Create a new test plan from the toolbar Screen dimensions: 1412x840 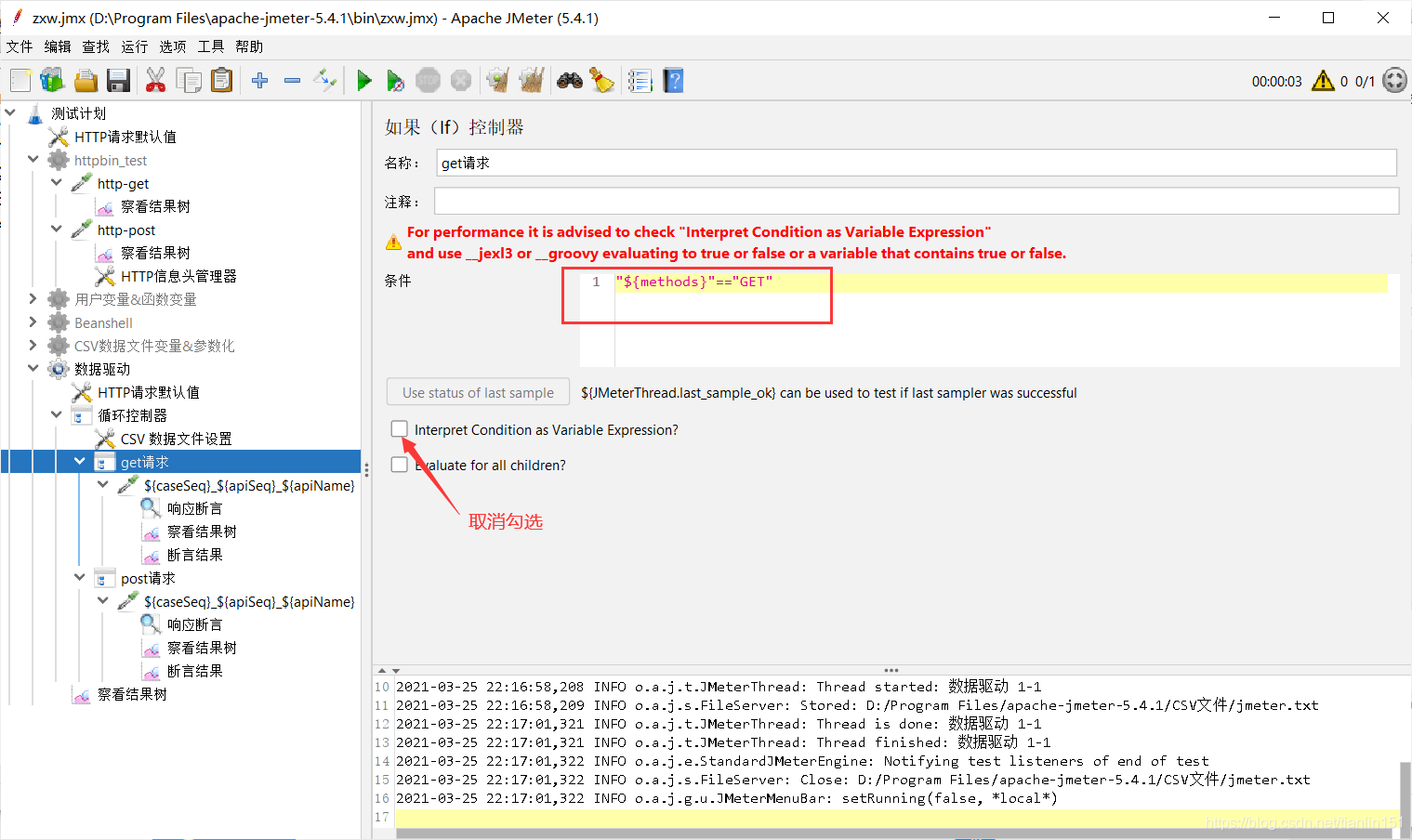pos(20,81)
